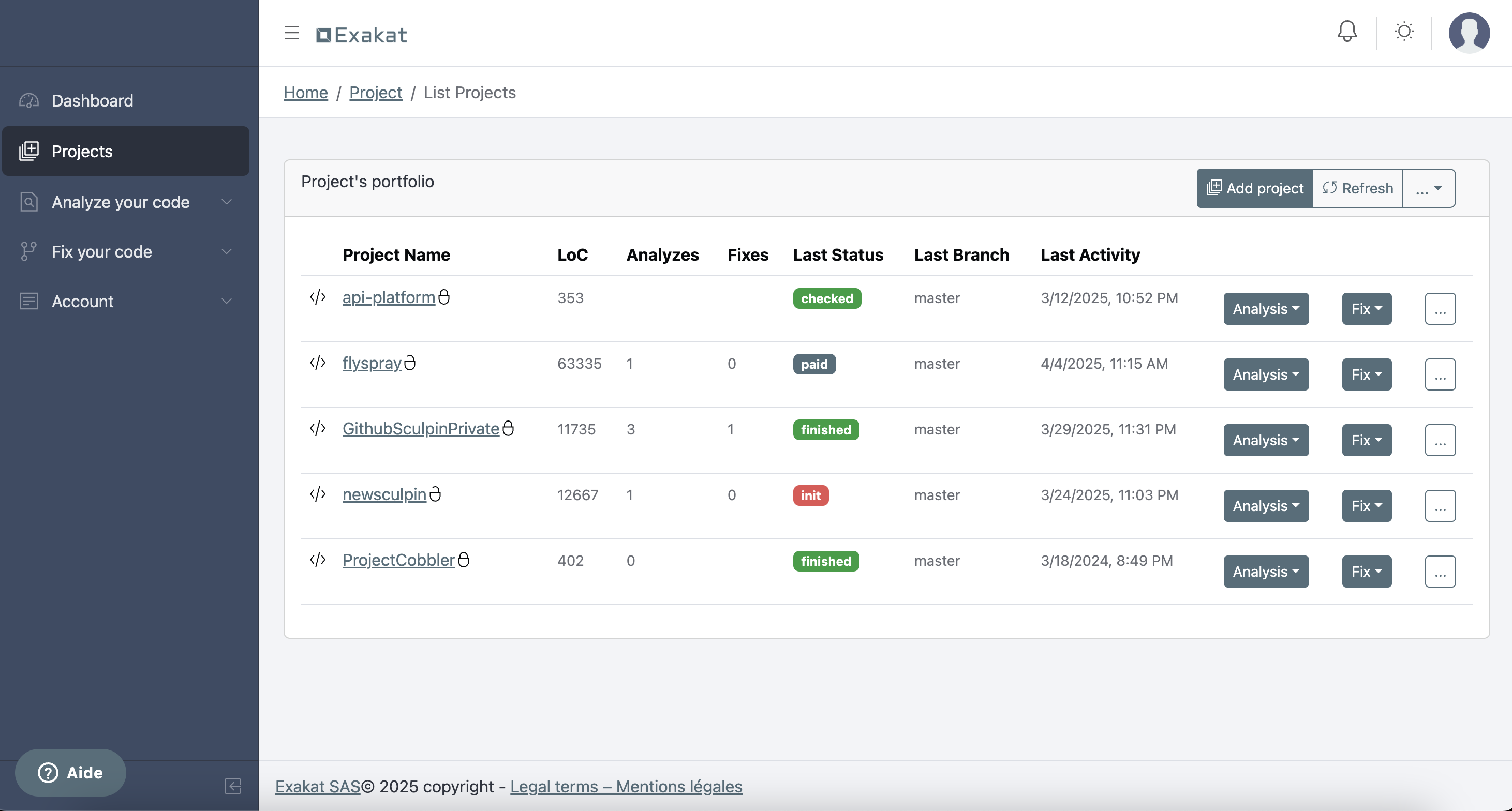
Task: Select Projects in the sidebar
Action: click(82, 152)
